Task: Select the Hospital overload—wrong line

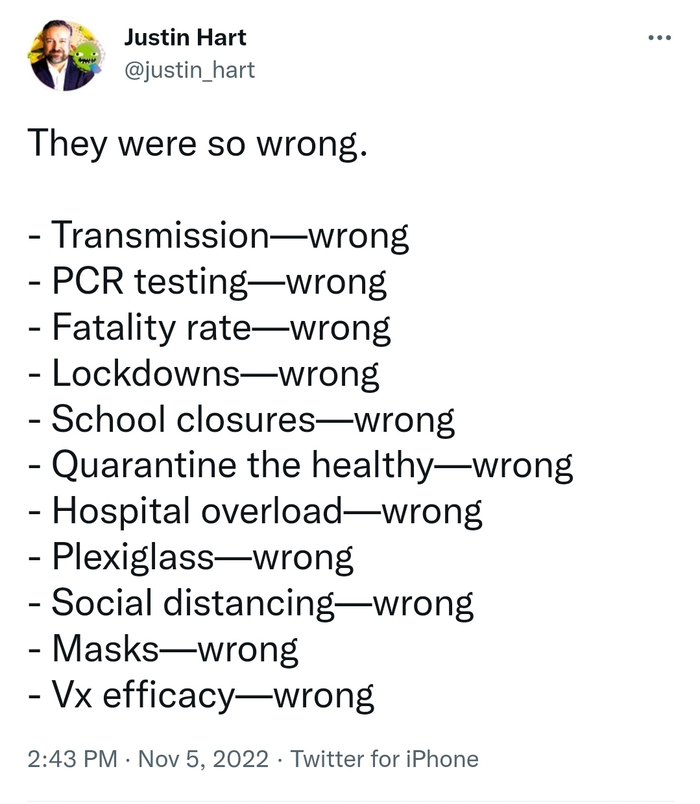Action: [x=255, y=512]
